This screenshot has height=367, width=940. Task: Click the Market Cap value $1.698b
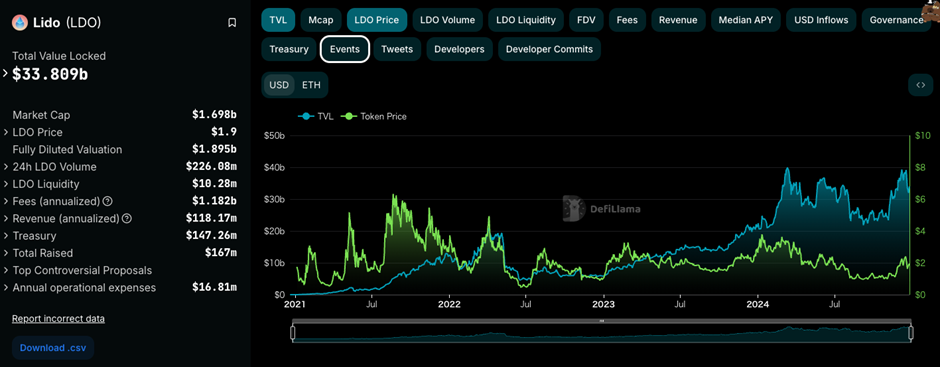(x=214, y=115)
